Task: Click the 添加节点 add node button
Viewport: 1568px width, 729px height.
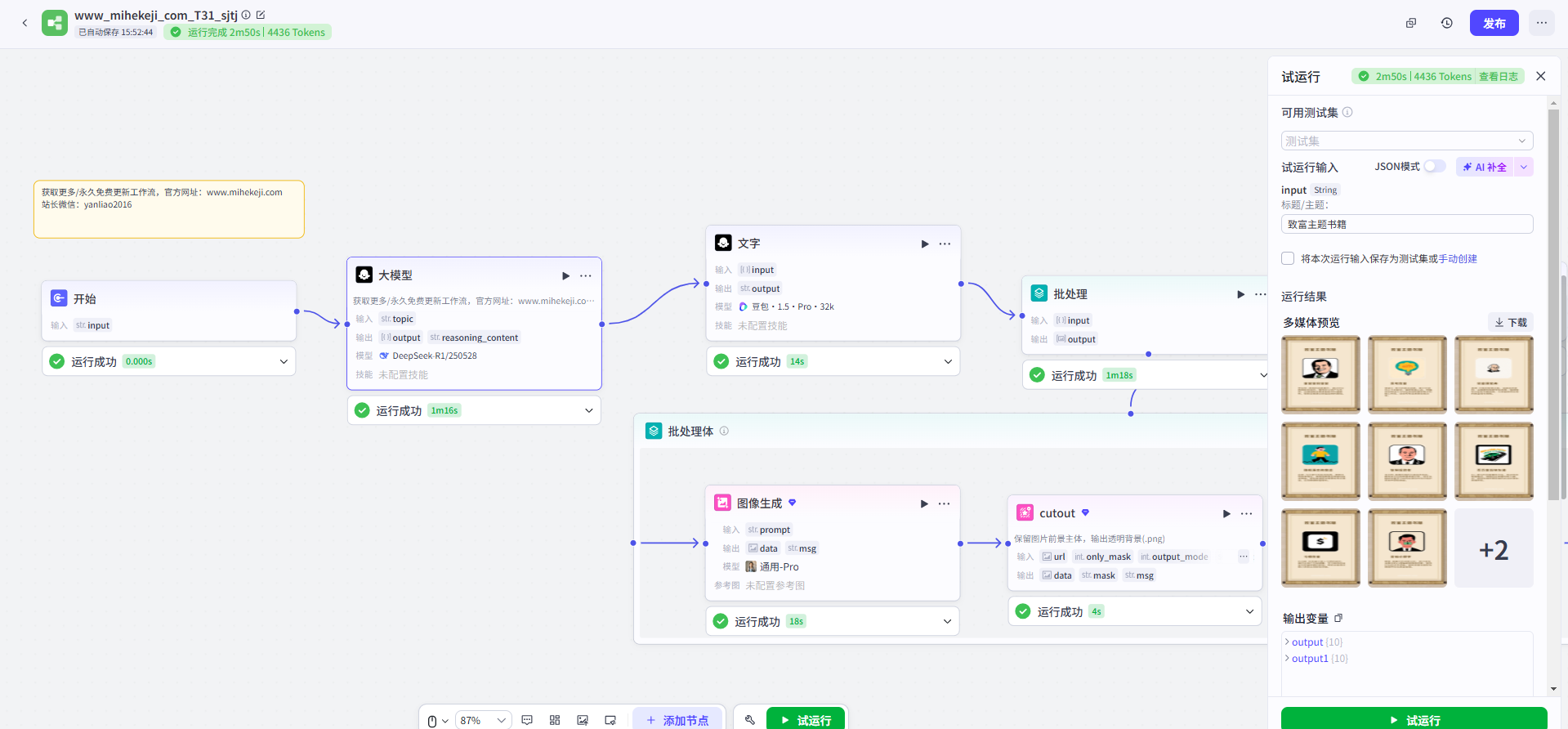Action: 677,720
